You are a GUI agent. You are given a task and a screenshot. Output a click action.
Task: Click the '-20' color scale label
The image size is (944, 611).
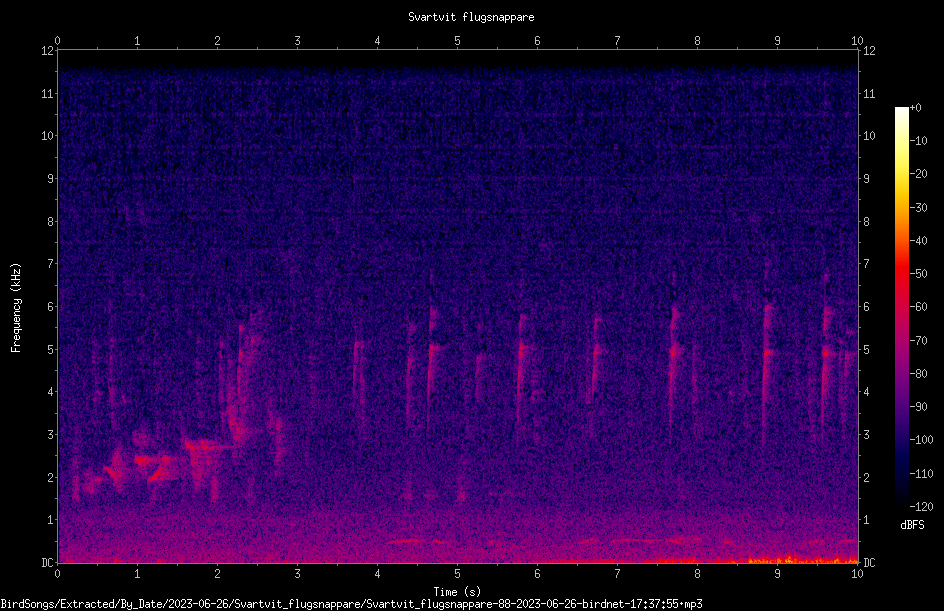[918, 174]
